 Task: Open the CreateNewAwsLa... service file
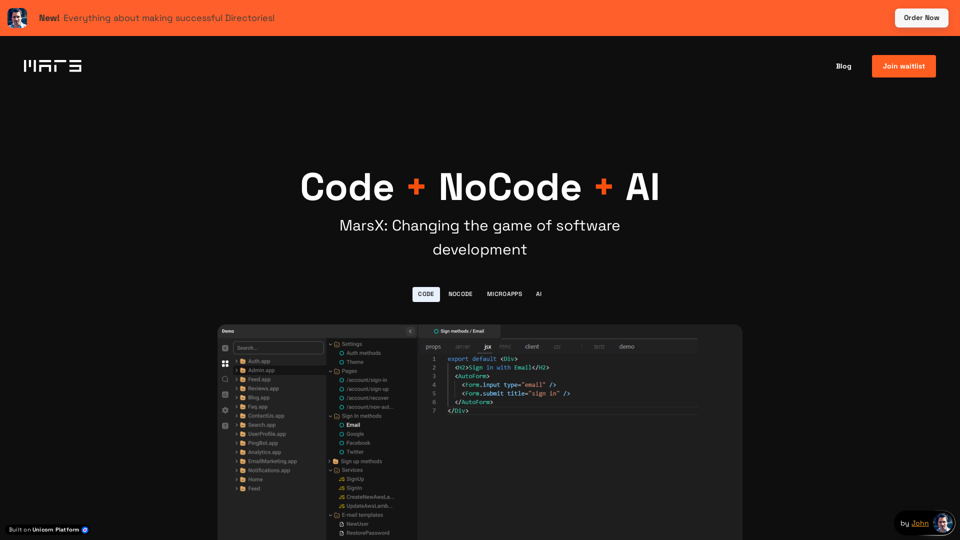click(x=370, y=497)
